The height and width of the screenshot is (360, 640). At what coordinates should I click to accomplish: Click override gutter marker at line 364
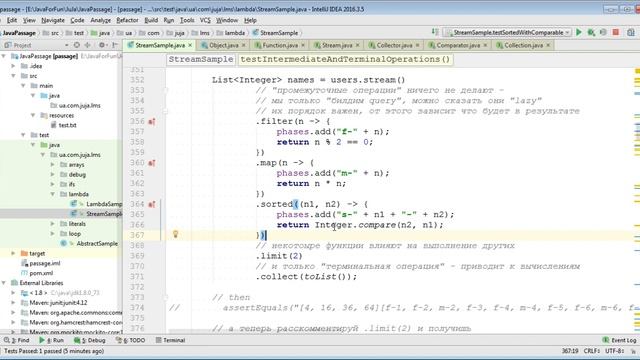pyautogui.click(x=151, y=204)
